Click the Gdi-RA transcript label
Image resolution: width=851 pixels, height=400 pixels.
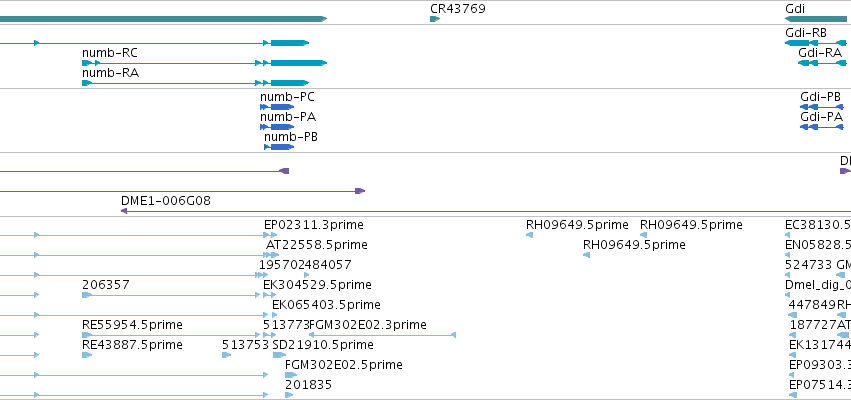[x=820, y=53]
